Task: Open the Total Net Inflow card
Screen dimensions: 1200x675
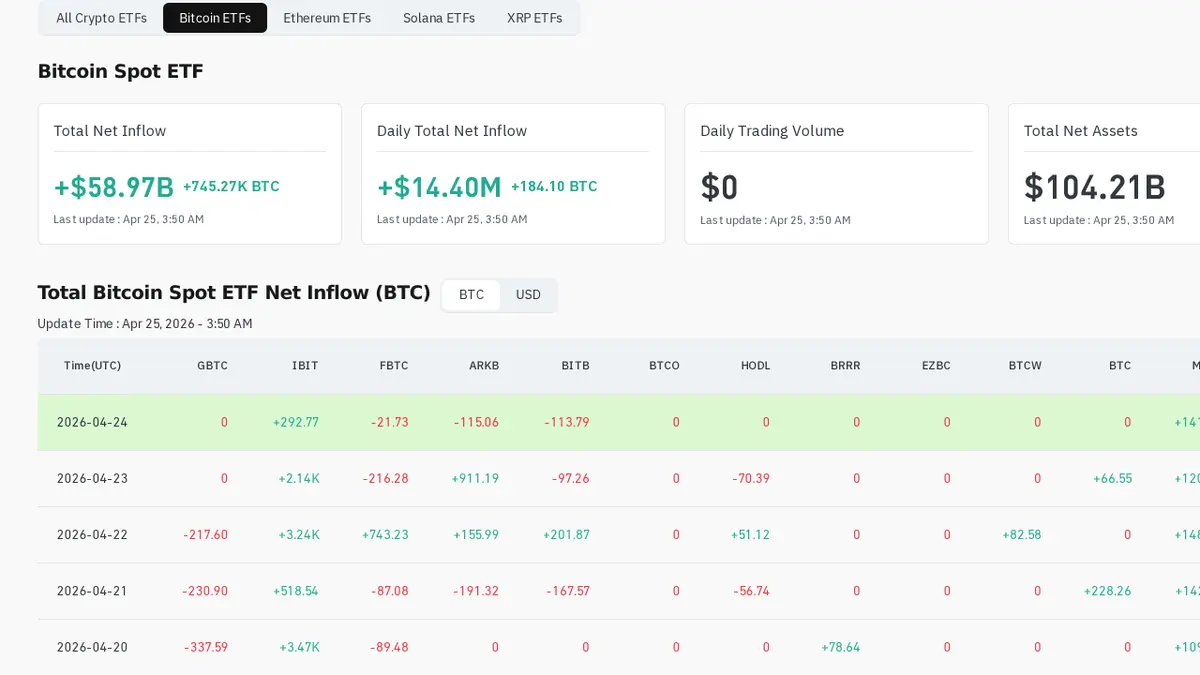Action: click(190, 174)
